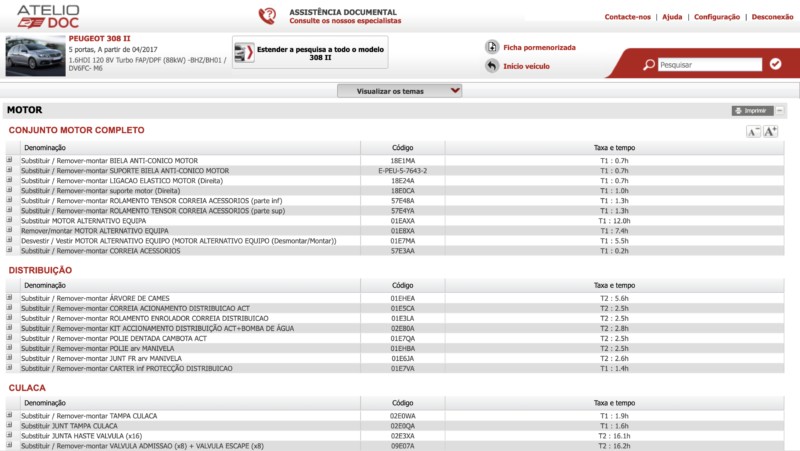Open the Ficha pormenorizada document icon
Screen dimensions: 800x451
[x=492, y=47]
